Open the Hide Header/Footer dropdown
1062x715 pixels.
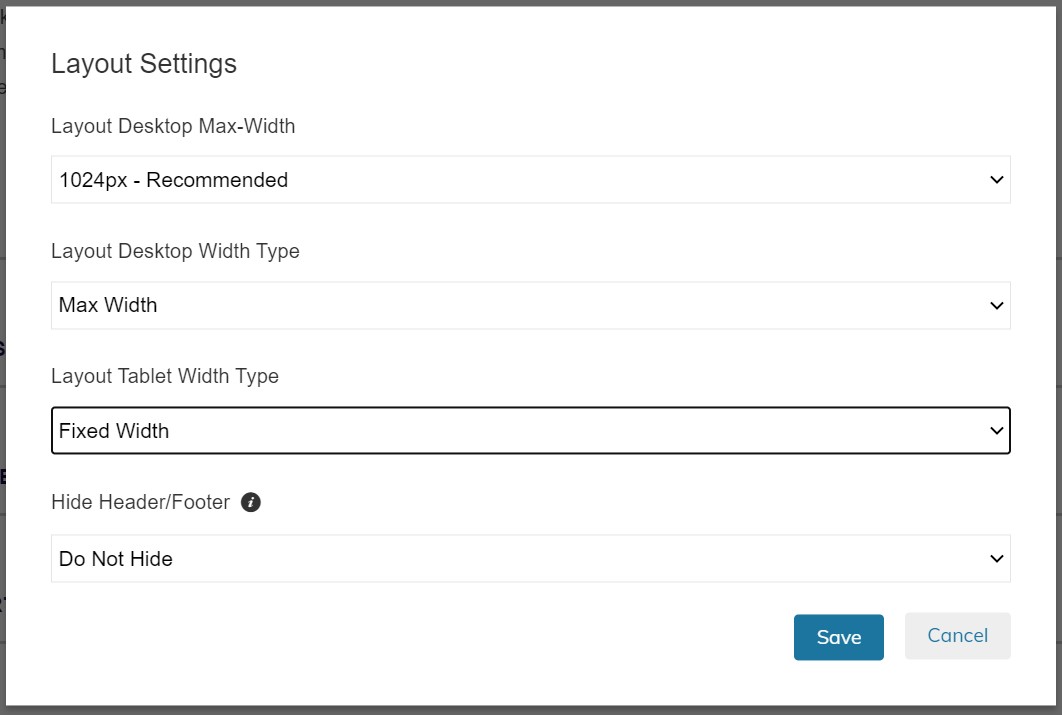pos(530,559)
